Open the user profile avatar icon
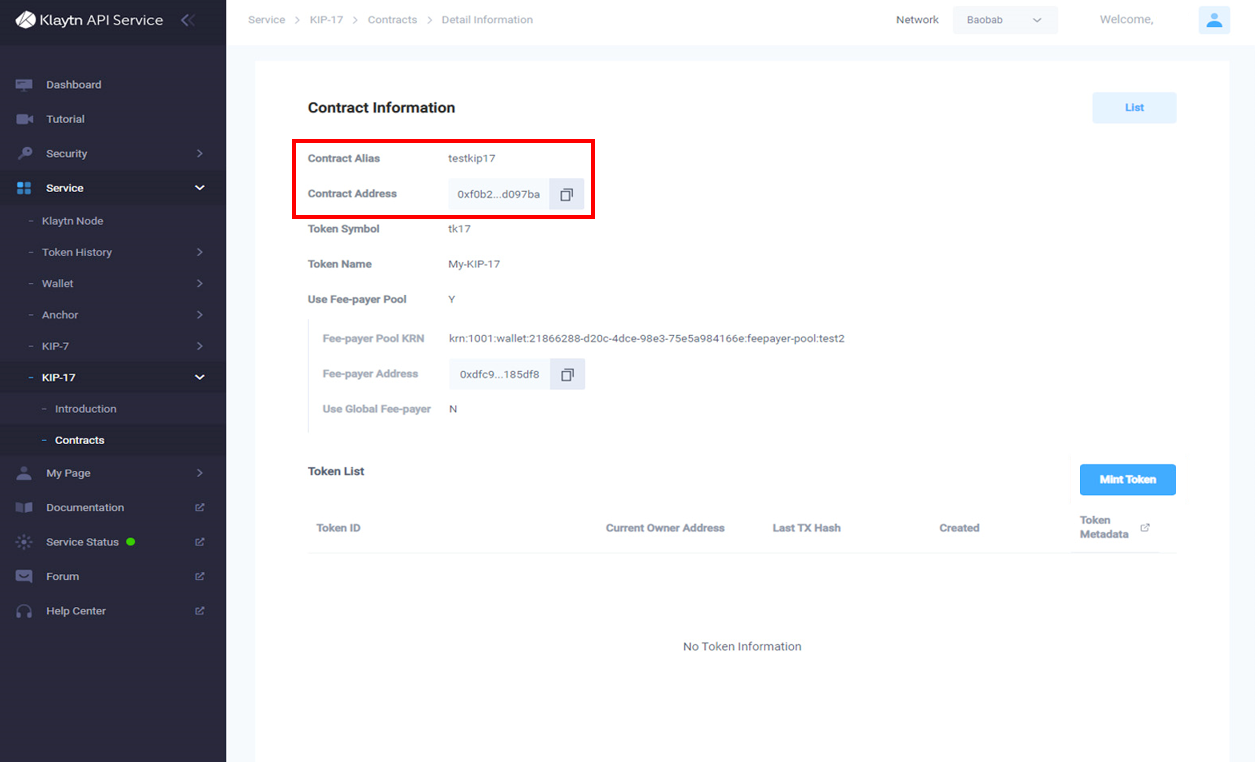This screenshot has width=1255, height=762. pyautogui.click(x=1214, y=20)
